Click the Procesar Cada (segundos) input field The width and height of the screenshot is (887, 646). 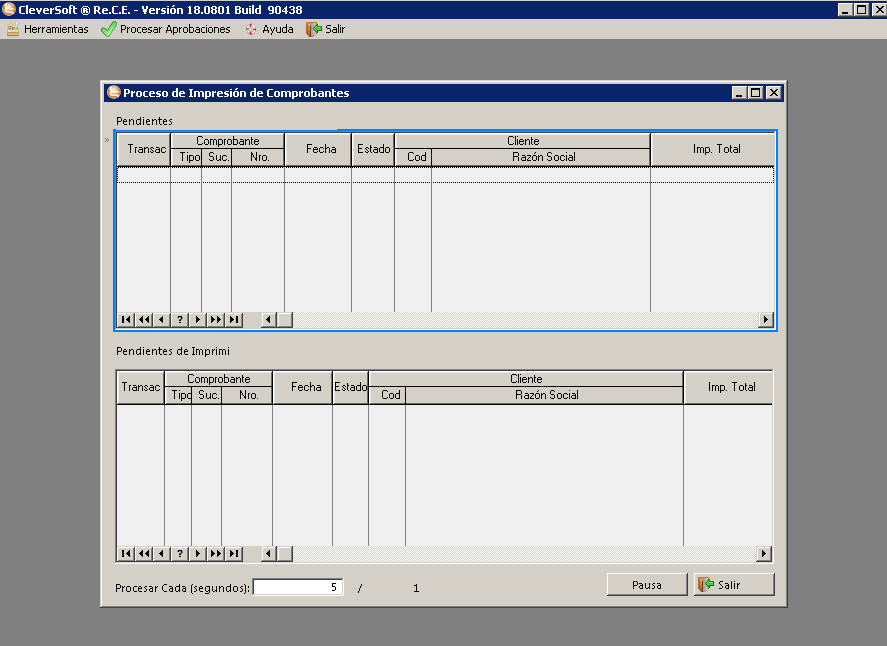click(x=298, y=588)
